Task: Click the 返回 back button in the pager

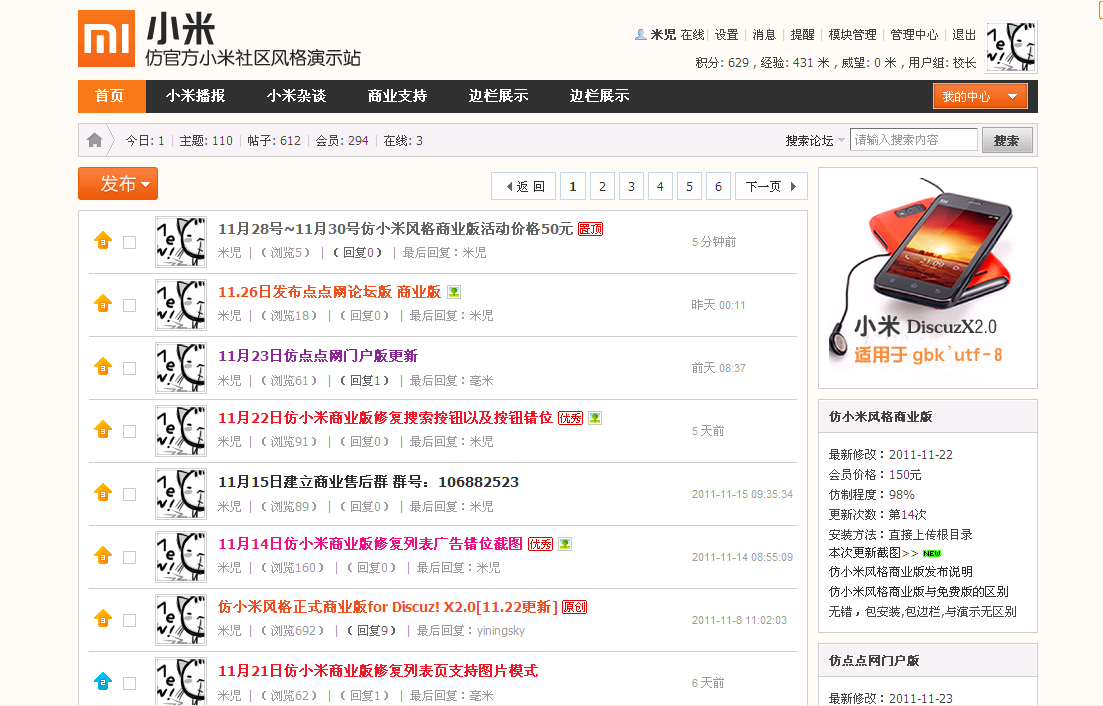Action: 523,186
